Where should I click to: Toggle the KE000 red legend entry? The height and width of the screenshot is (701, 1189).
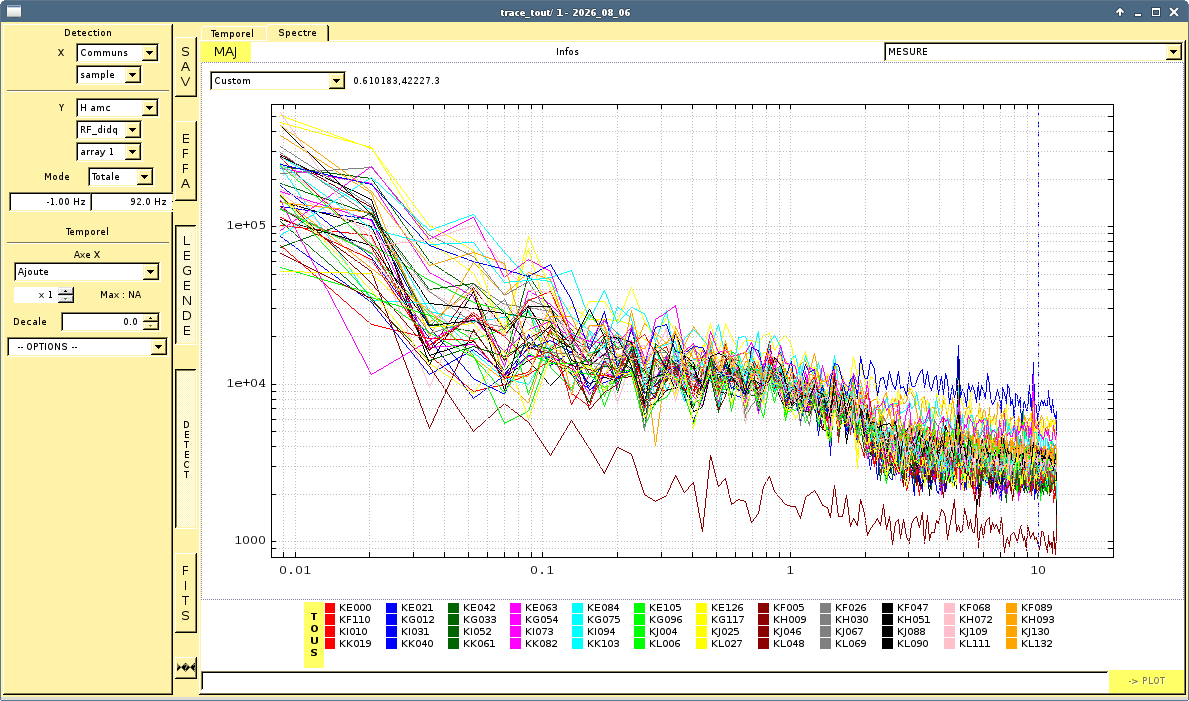pos(348,608)
